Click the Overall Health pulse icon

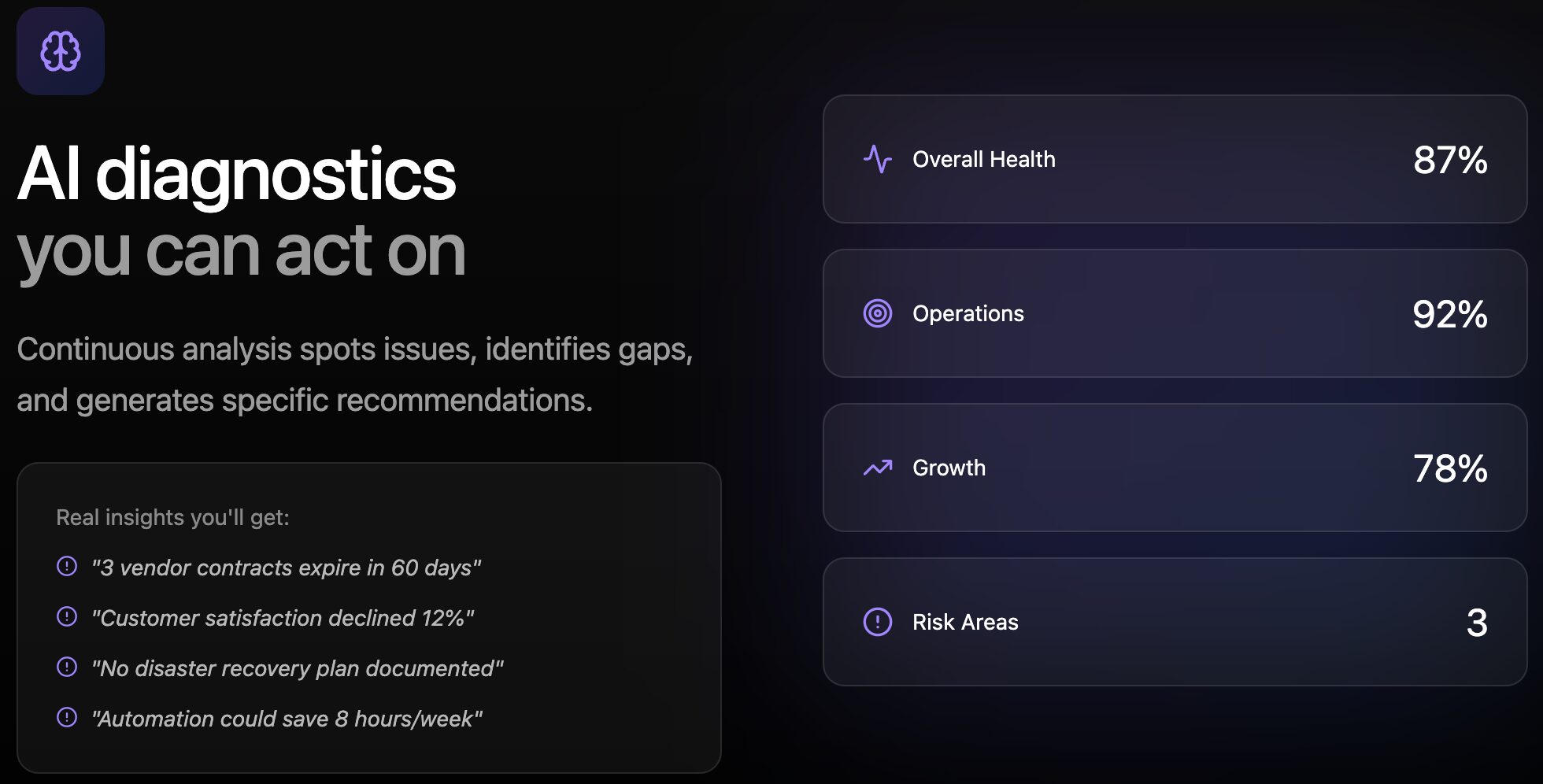pos(877,159)
